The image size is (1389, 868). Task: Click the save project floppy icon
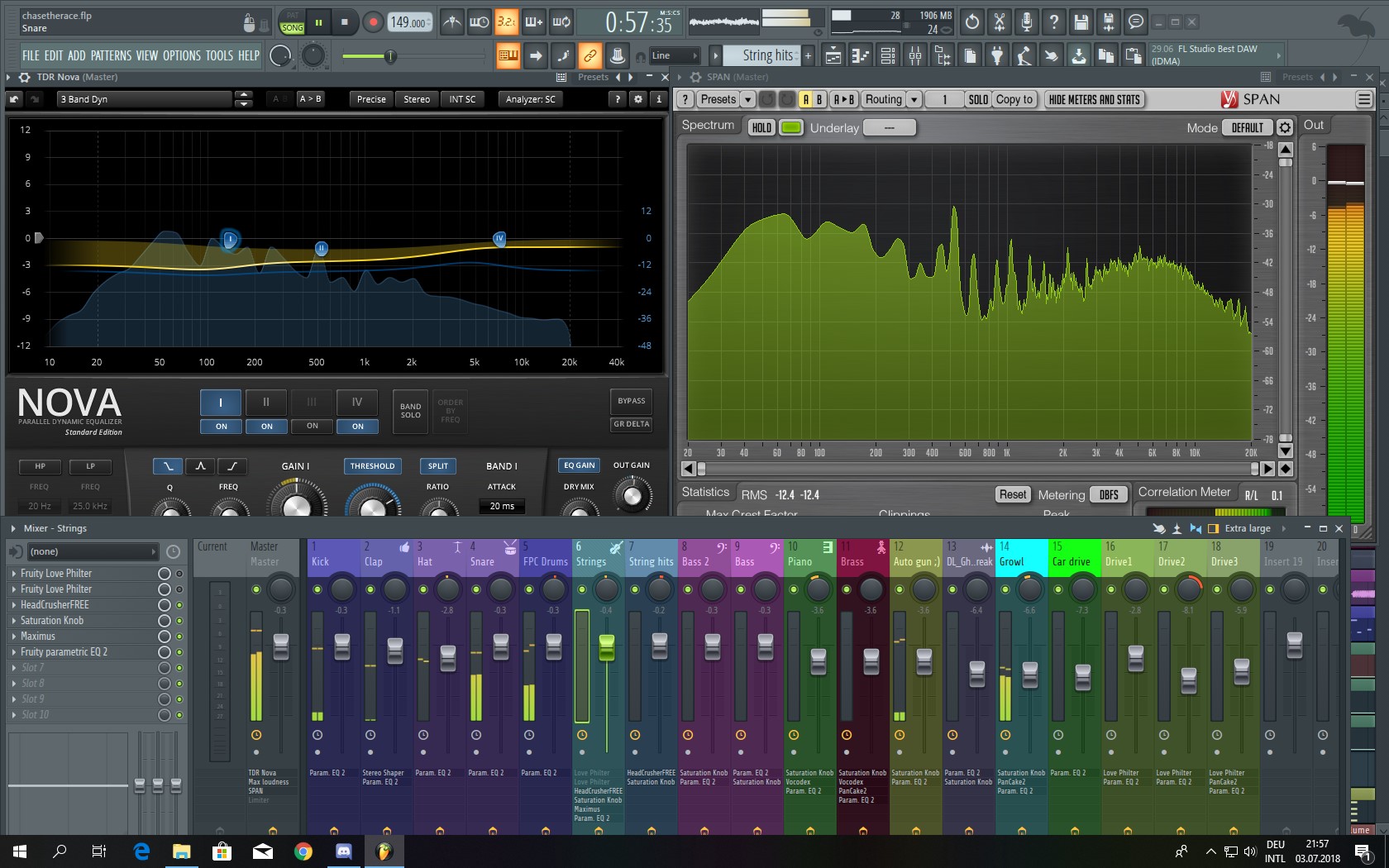pos(1081,22)
